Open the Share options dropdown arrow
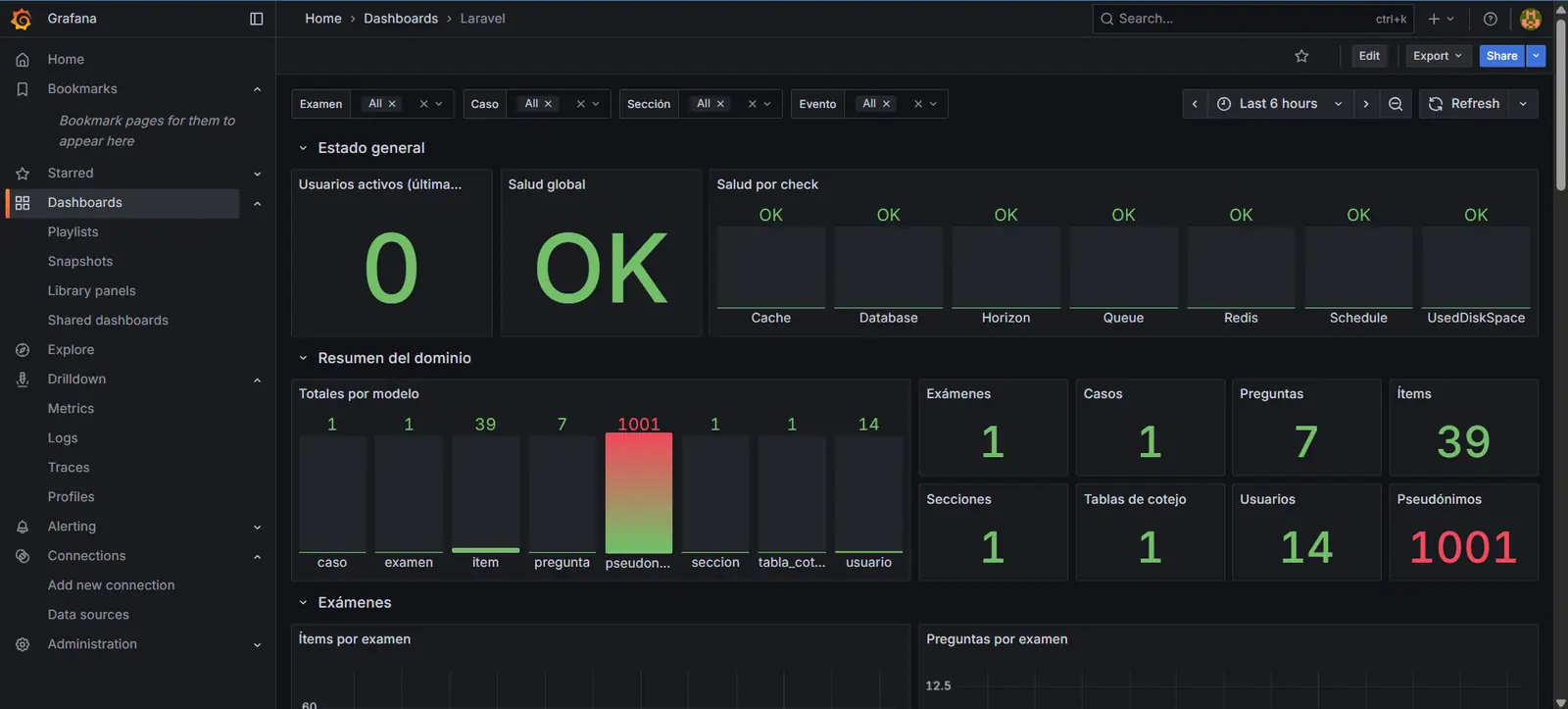 point(1537,56)
